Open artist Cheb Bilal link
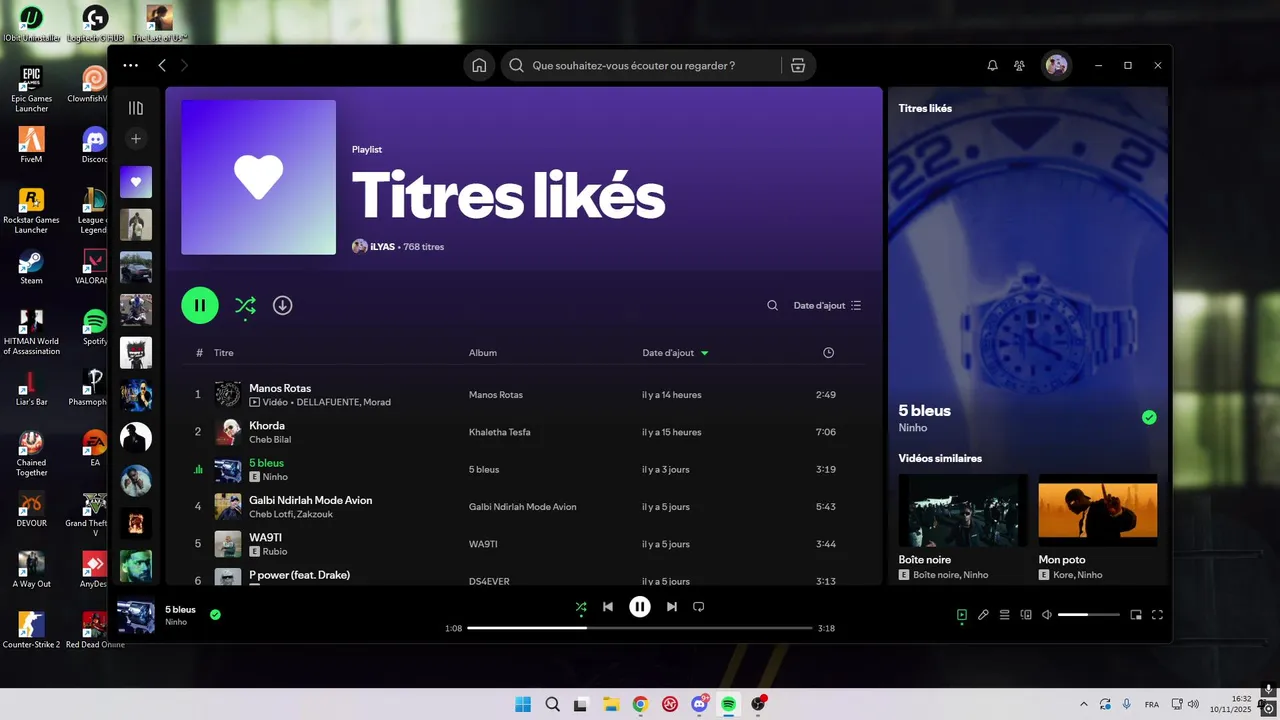 click(x=270, y=440)
